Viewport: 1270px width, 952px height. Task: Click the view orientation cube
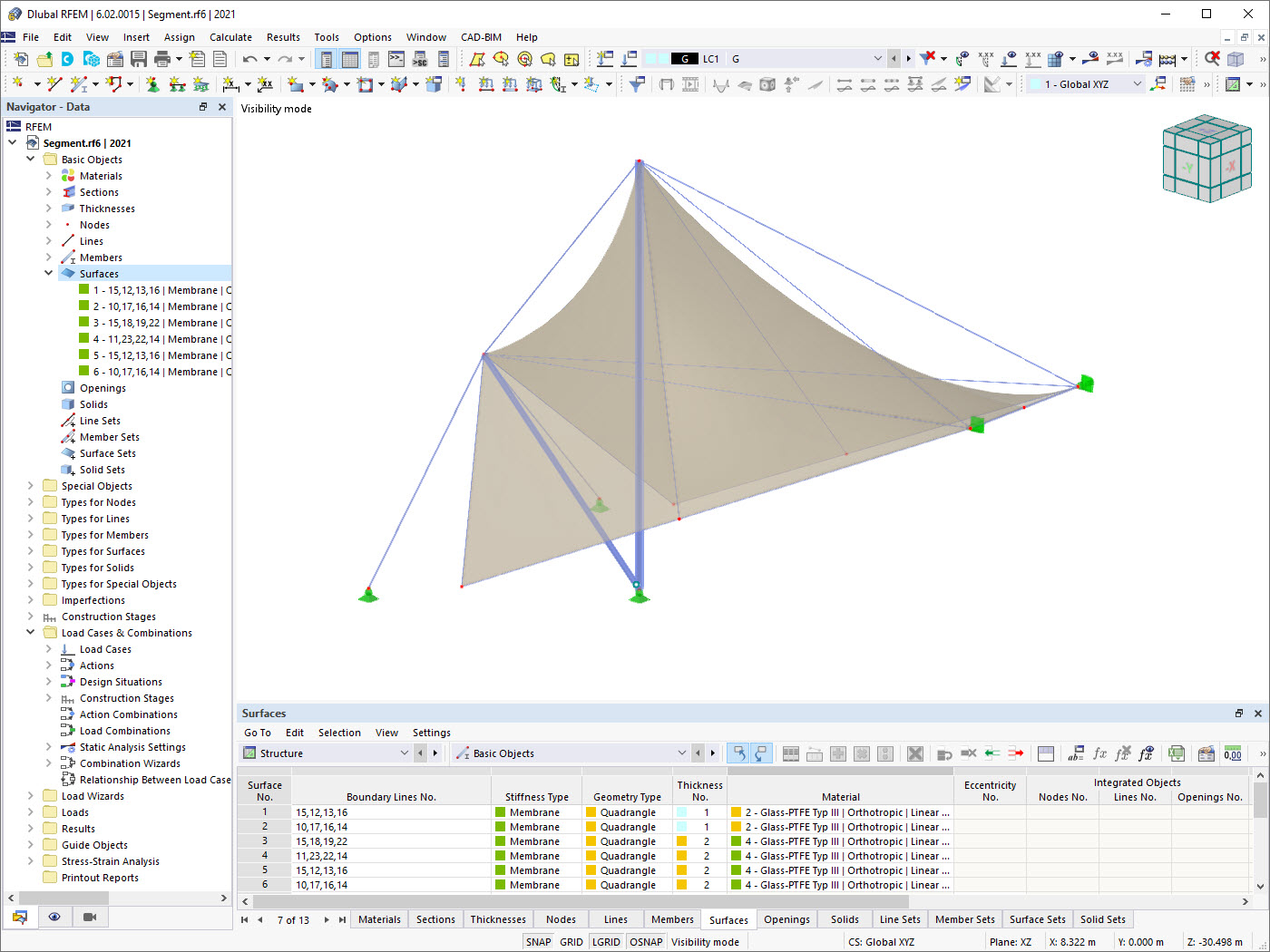click(x=1206, y=158)
